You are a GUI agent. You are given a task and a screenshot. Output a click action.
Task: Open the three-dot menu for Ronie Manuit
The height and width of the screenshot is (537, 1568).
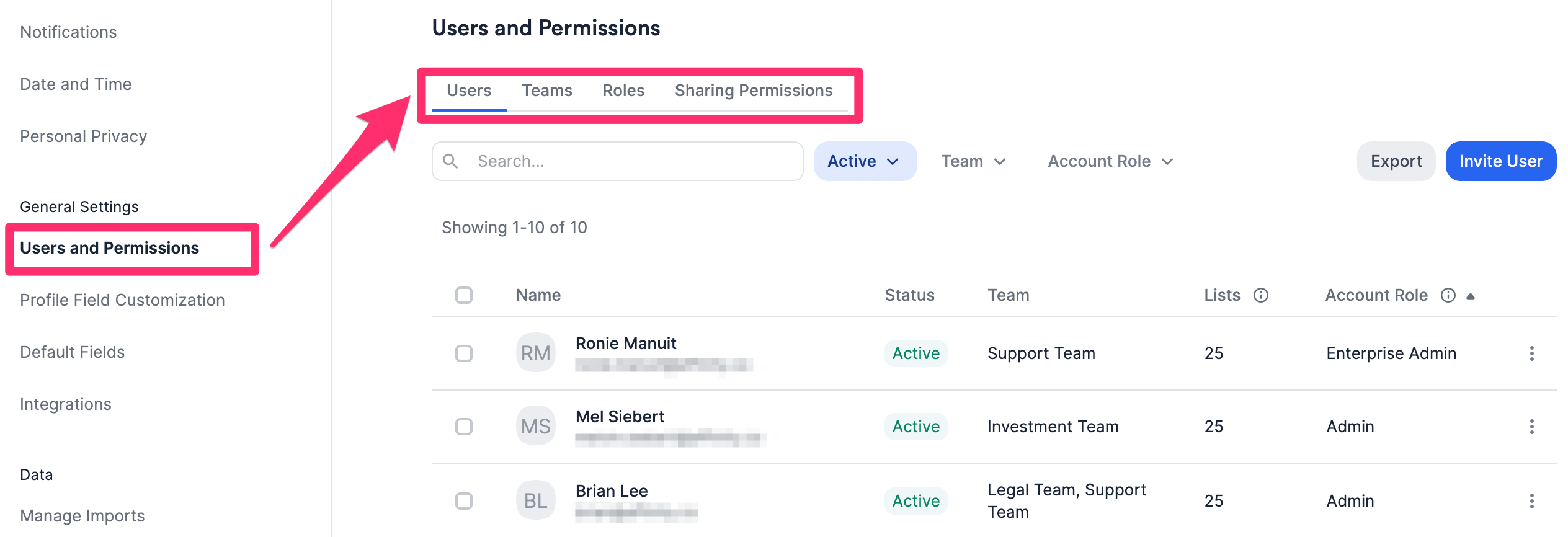coord(1531,353)
